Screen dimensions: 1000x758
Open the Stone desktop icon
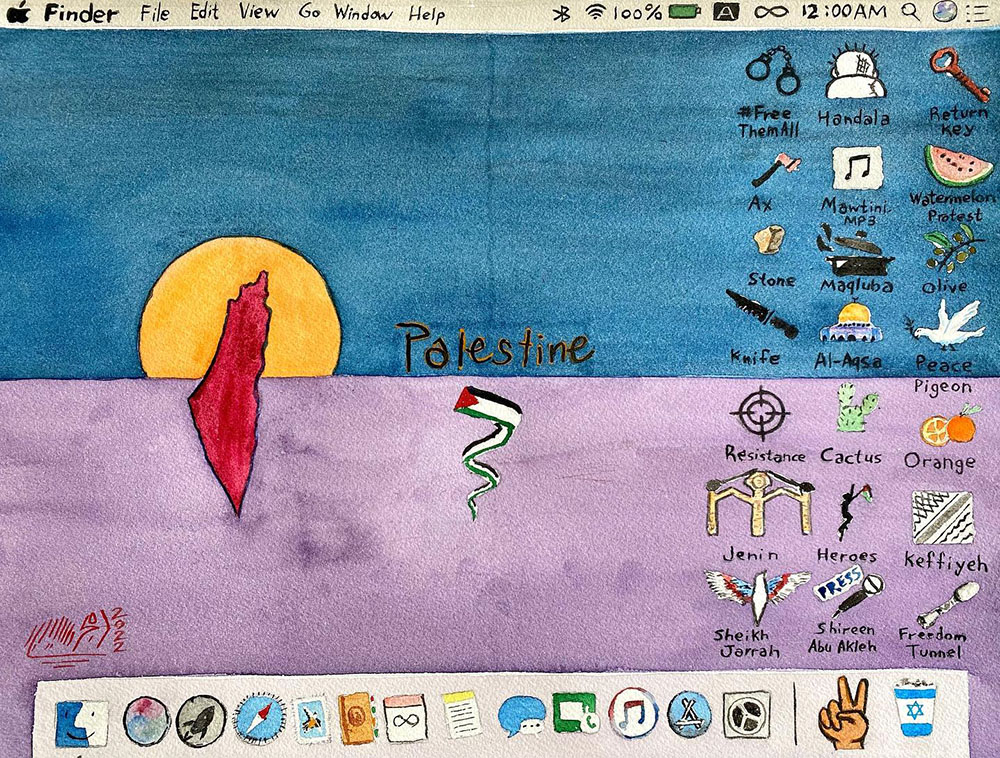pyautogui.click(x=769, y=243)
